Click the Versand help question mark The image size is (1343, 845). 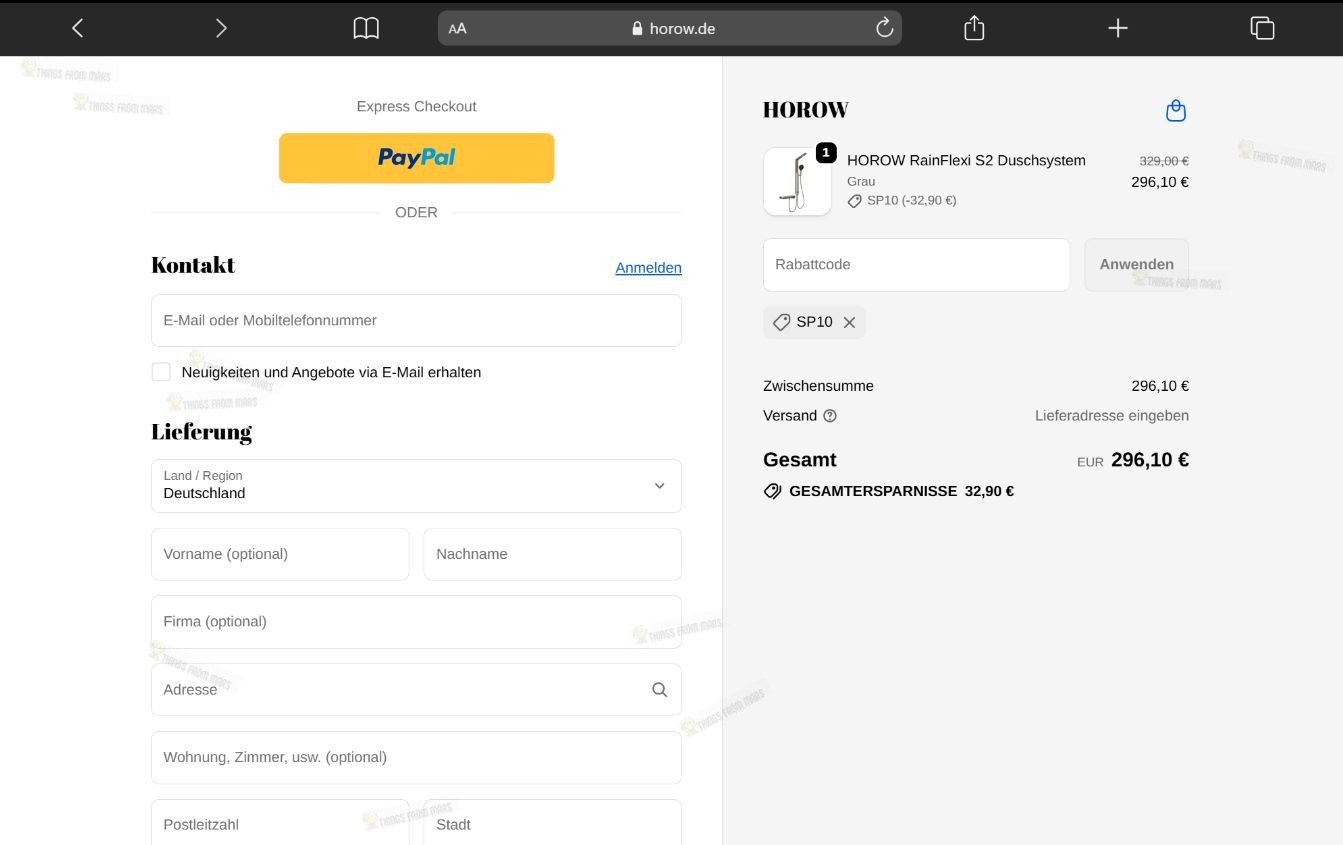pos(830,416)
